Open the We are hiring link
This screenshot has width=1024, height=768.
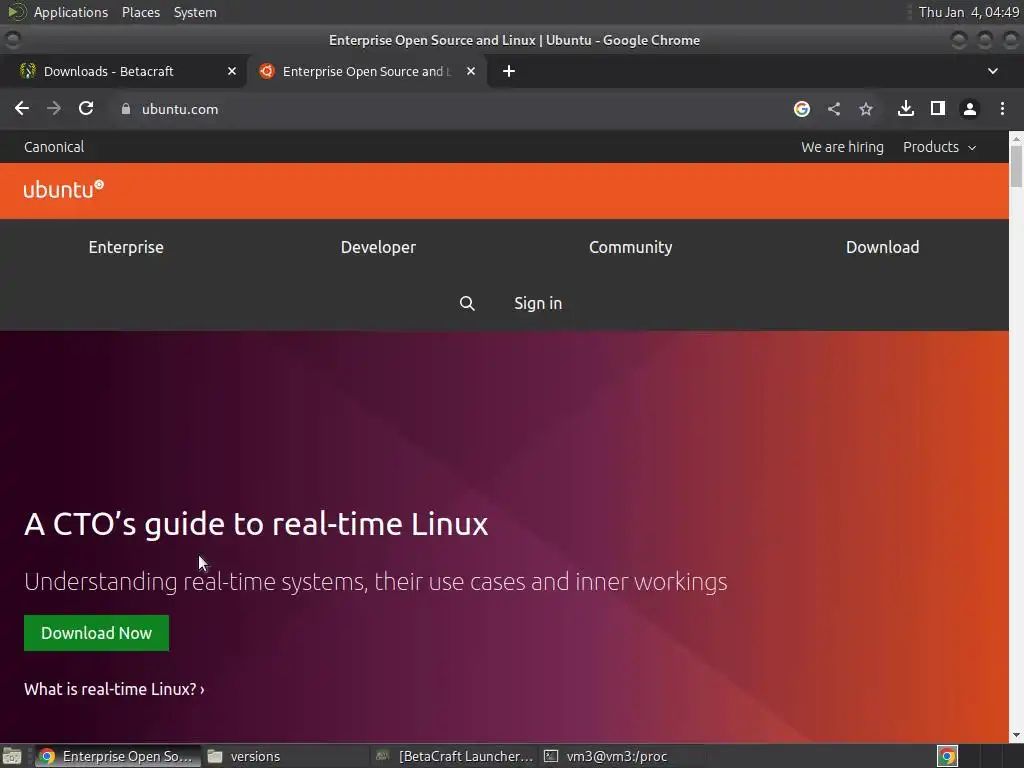pyautogui.click(x=842, y=147)
